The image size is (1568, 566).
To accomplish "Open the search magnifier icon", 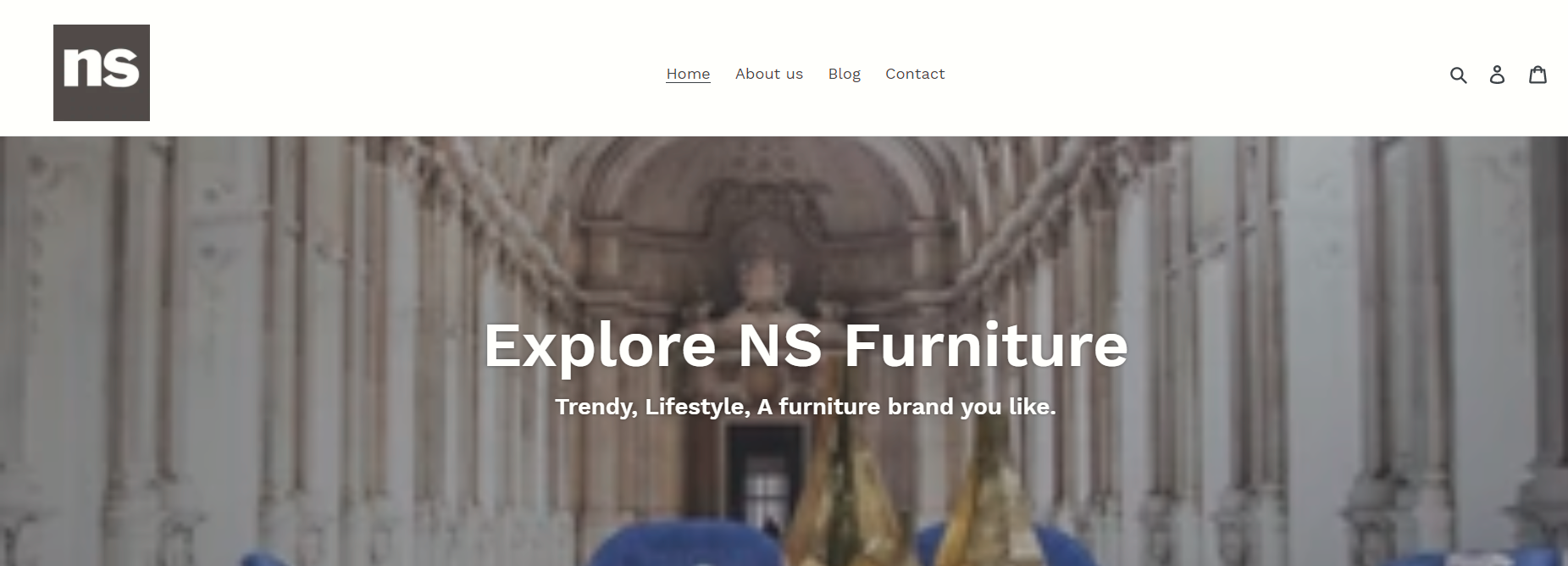I will point(1458,75).
